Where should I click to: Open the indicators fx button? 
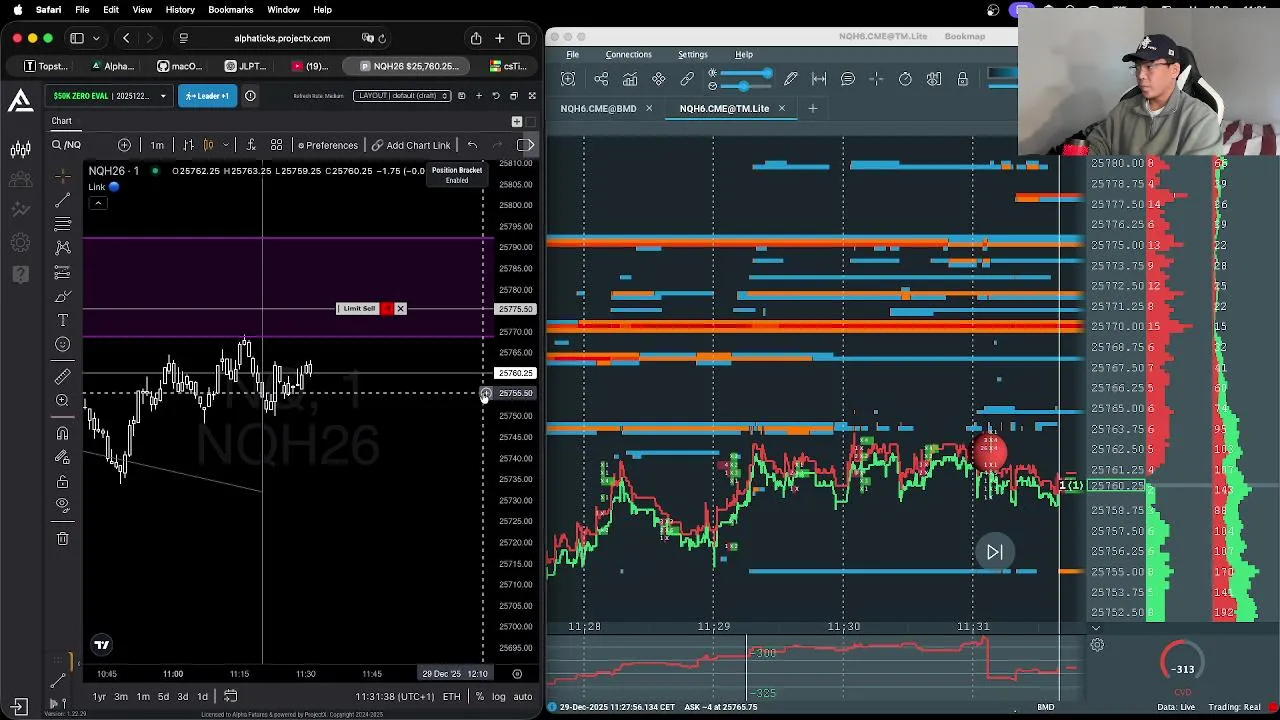[x=250, y=145]
